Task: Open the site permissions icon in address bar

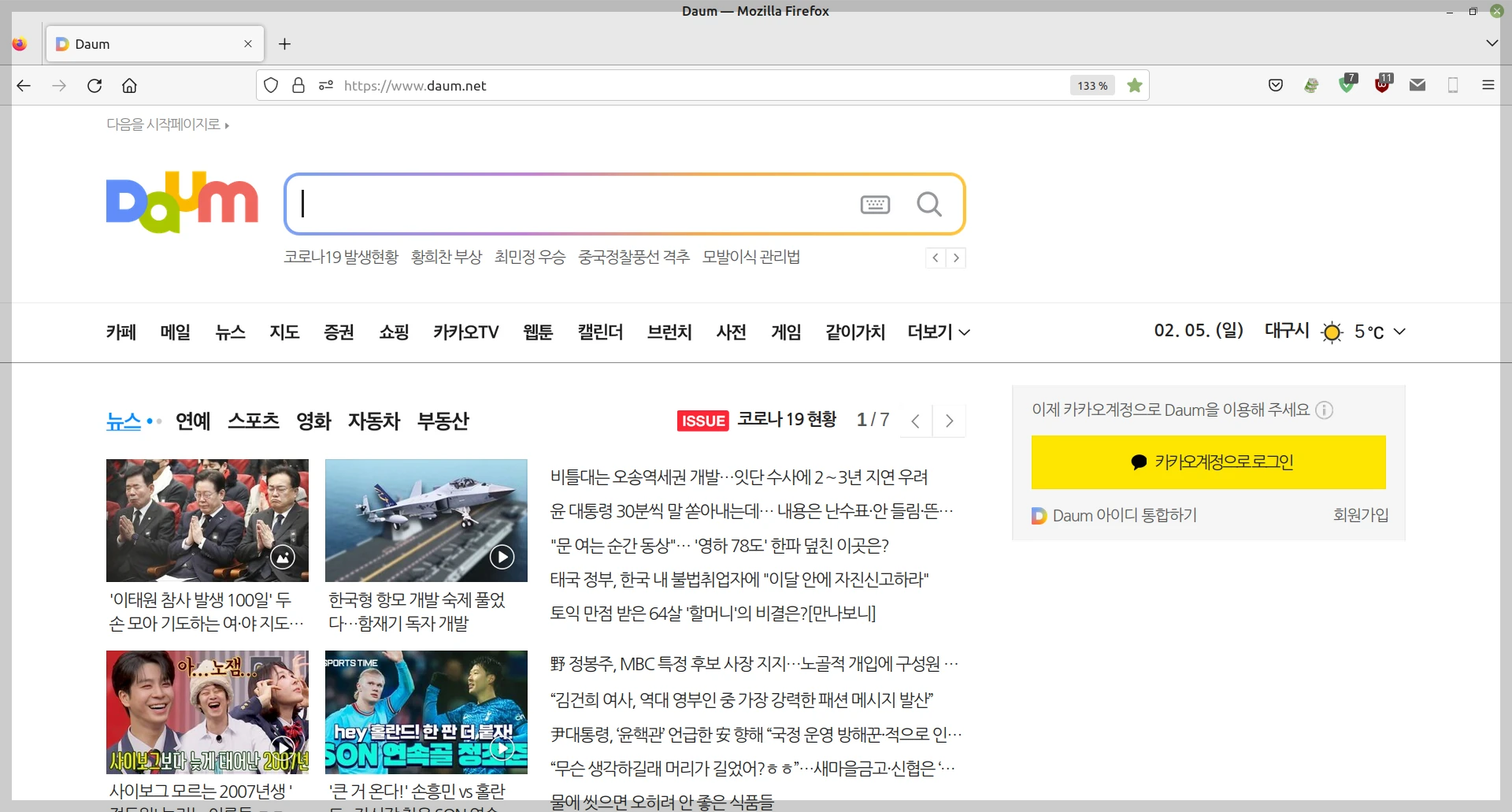Action: coord(326,85)
